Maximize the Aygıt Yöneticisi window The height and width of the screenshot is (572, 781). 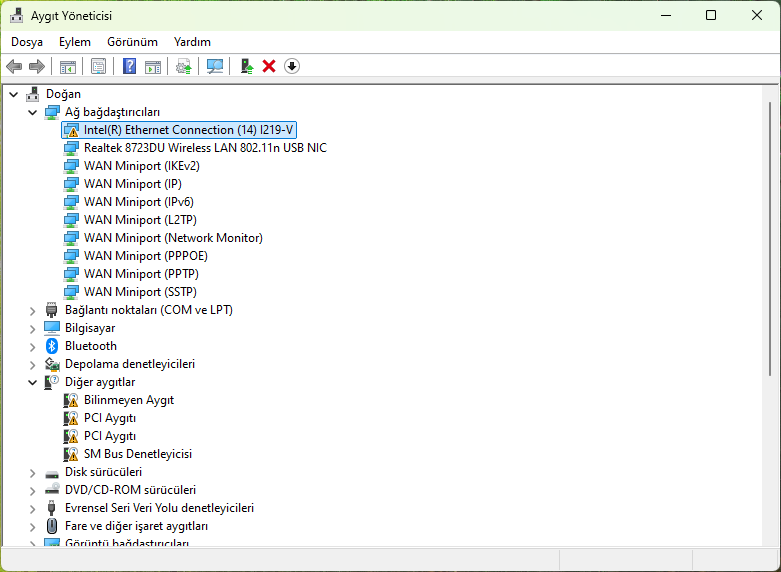(711, 15)
